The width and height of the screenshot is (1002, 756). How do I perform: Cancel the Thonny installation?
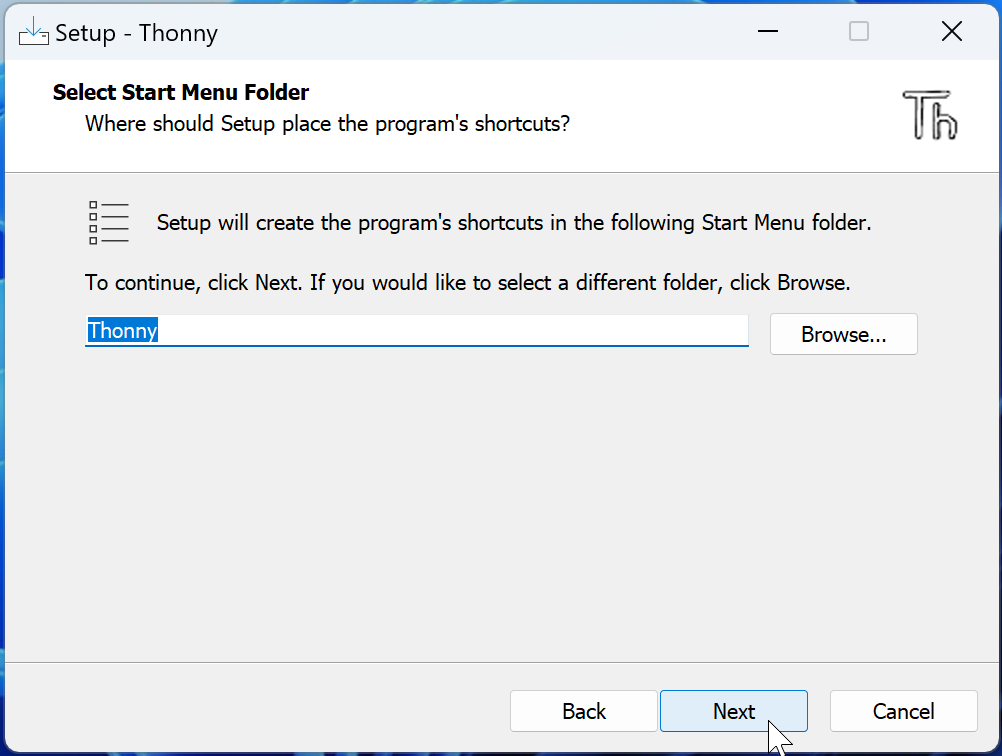(x=904, y=711)
